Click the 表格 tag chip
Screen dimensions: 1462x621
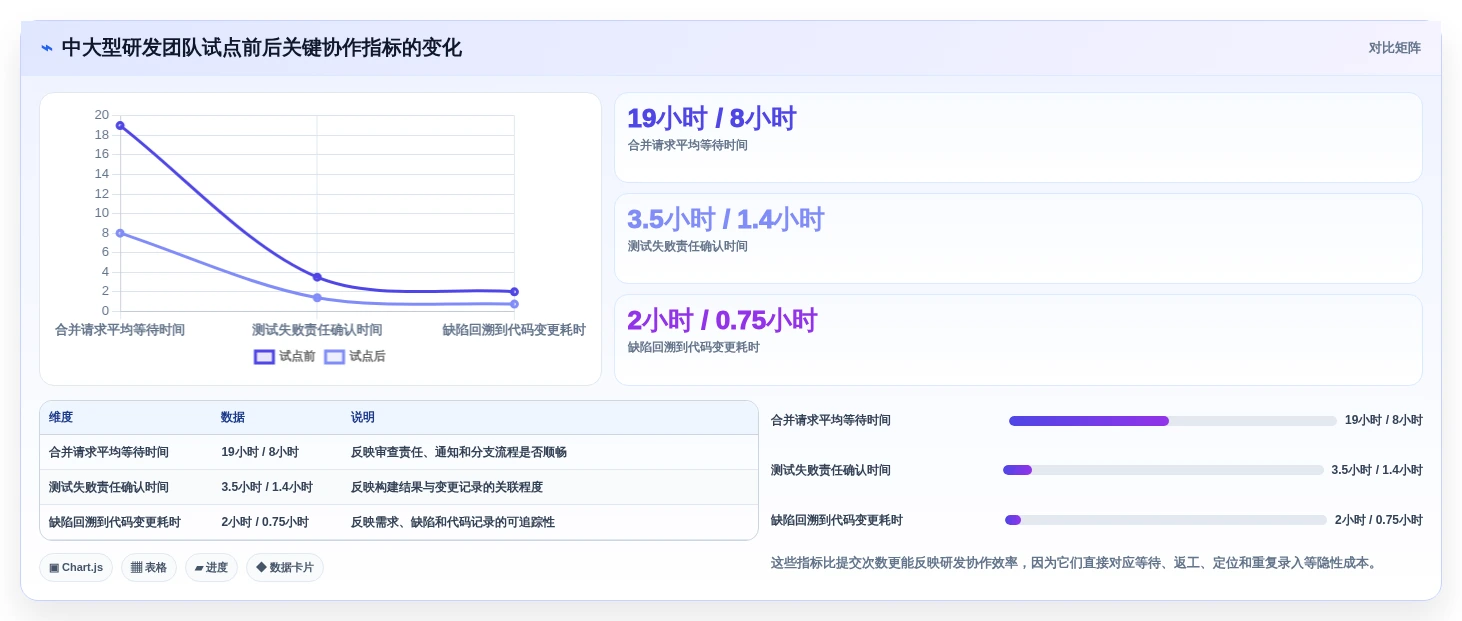[x=149, y=567]
